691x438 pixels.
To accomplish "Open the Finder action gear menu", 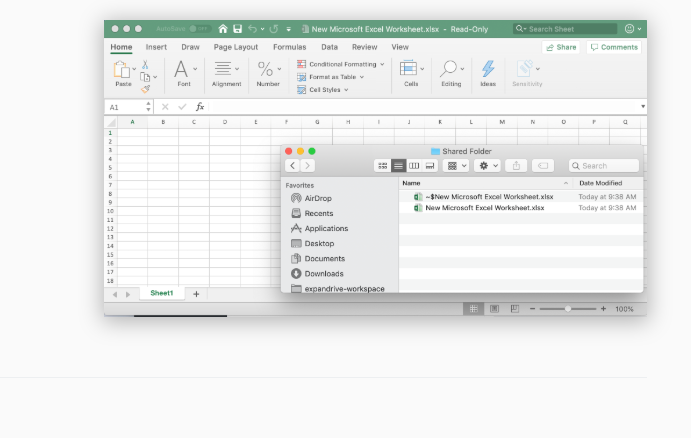I will click(487, 166).
